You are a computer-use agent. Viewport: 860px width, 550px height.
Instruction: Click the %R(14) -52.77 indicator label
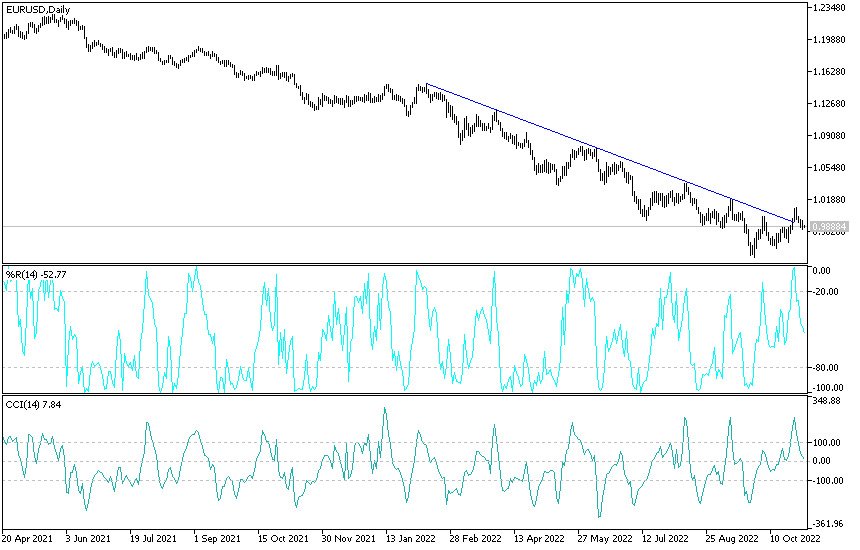[36, 274]
